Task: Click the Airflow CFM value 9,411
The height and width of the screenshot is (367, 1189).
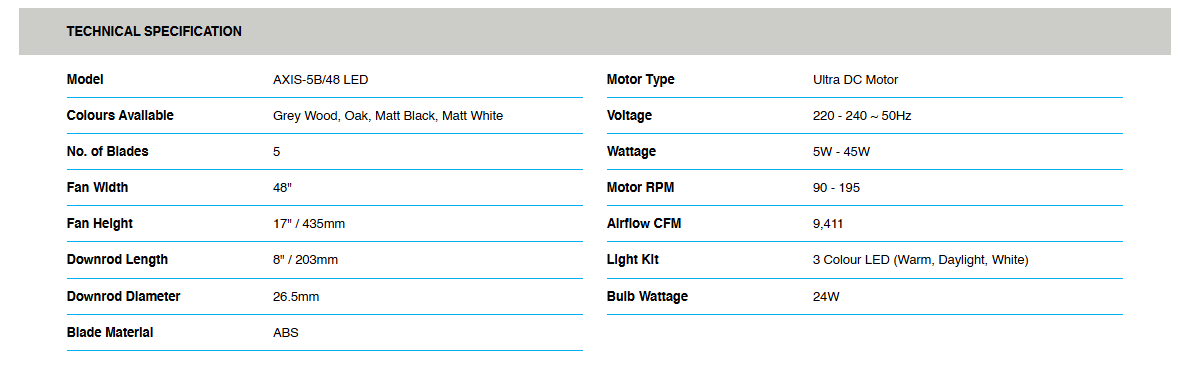Action: pyautogui.click(x=827, y=224)
